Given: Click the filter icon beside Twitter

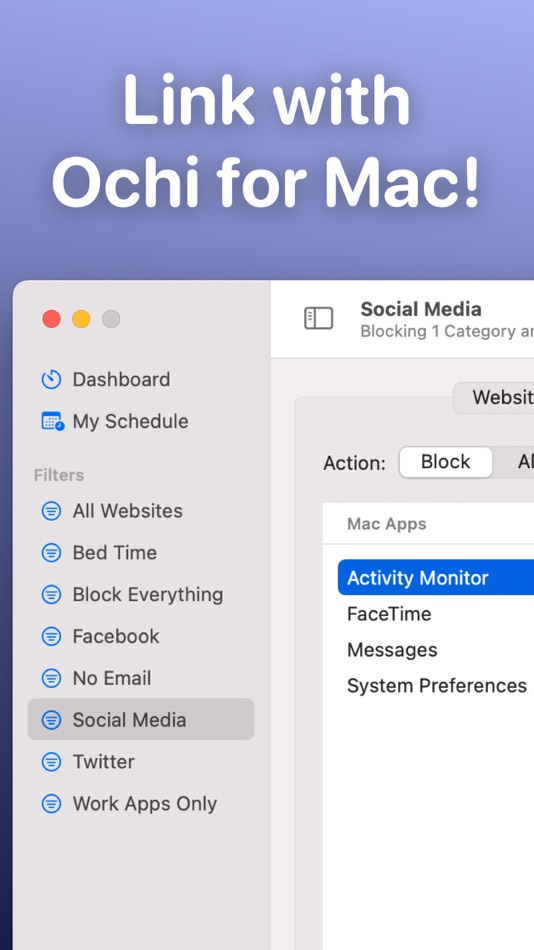Looking at the screenshot, I should (51, 762).
